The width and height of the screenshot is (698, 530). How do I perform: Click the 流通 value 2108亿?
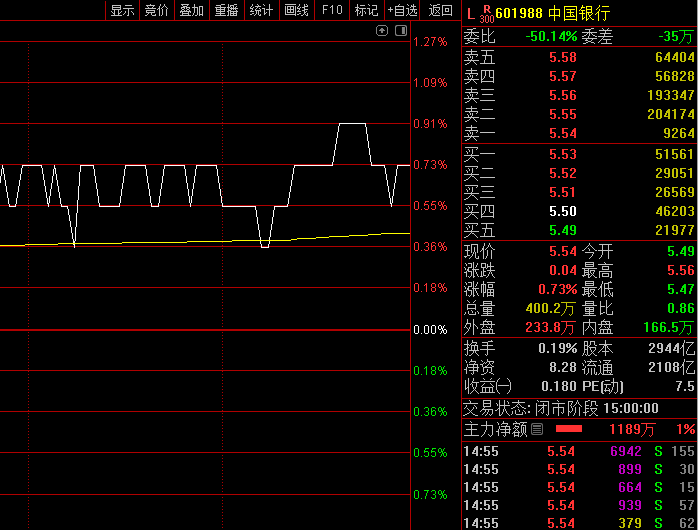[671, 368]
